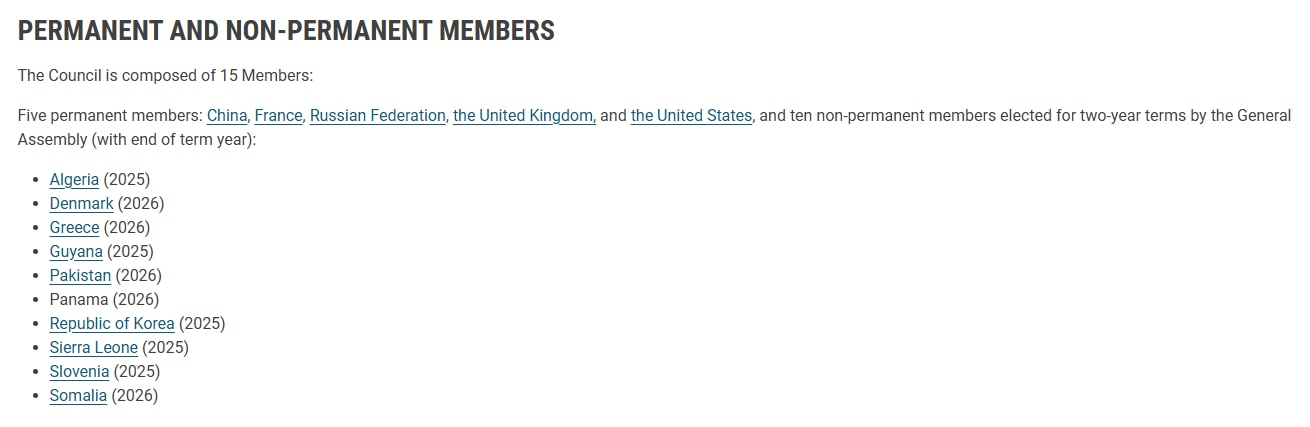Click the (2025) year beside Republic of Korea
The width and height of the screenshot is (1310, 427).
202,323
